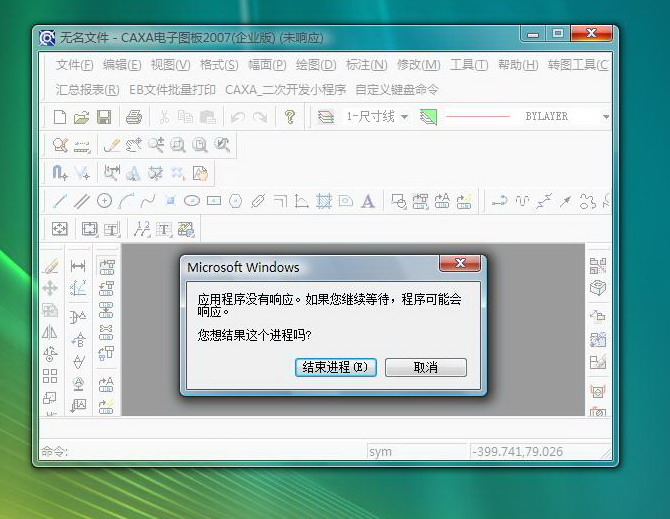Screen dimensions: 670x519
Task: Click the 命令 command input line
Action: (202, 452)
